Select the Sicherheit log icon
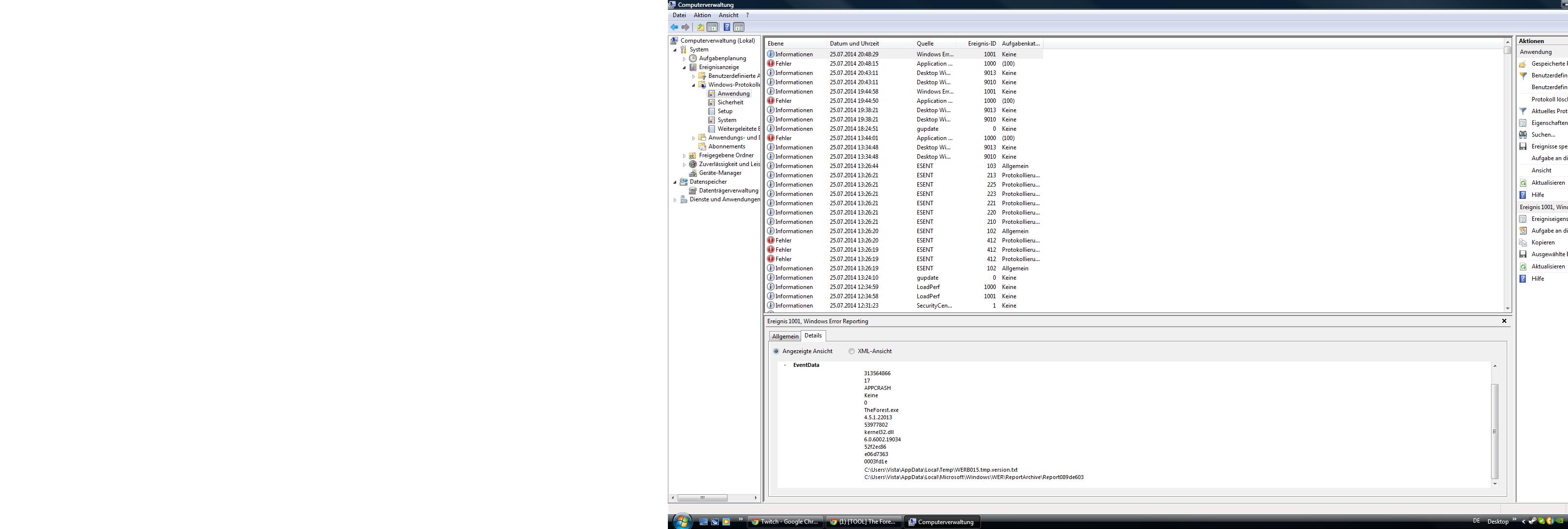 point(711,102)
